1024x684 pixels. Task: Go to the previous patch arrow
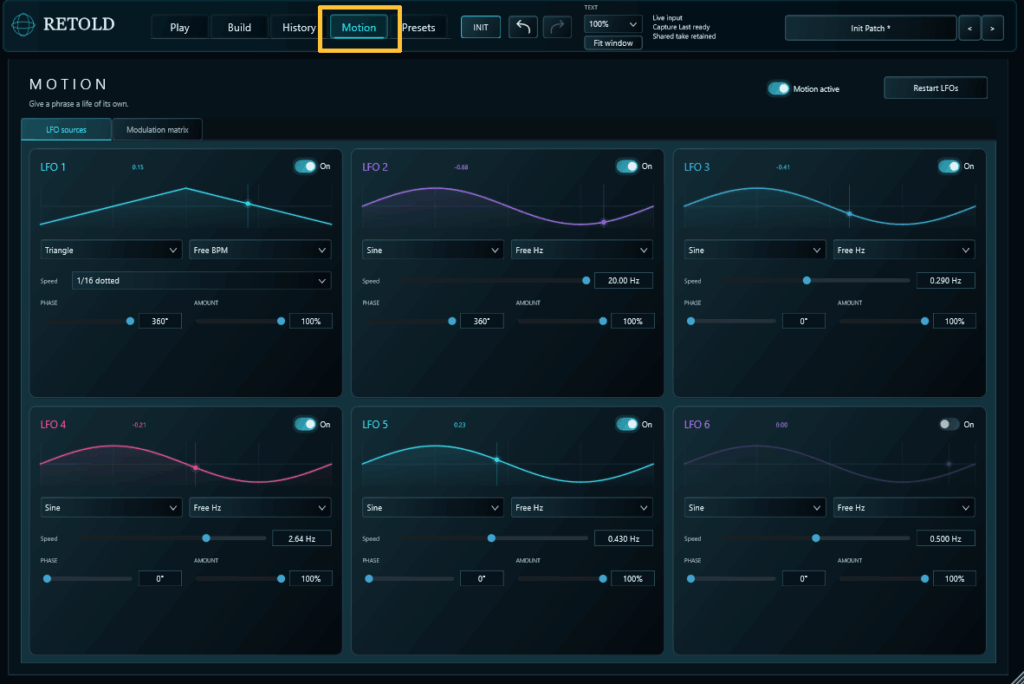[x=969, y=28]
